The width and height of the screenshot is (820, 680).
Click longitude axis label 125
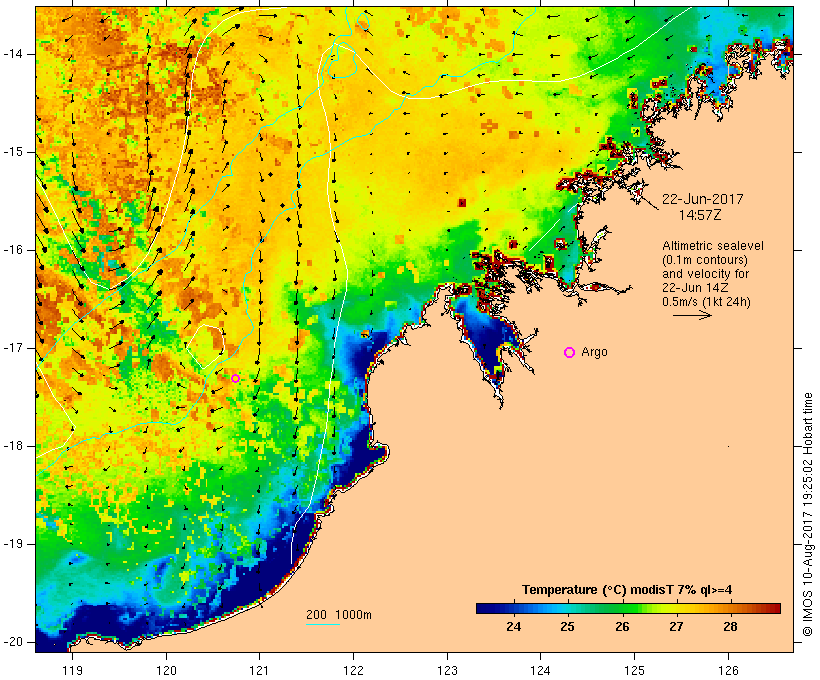[635, 670]
